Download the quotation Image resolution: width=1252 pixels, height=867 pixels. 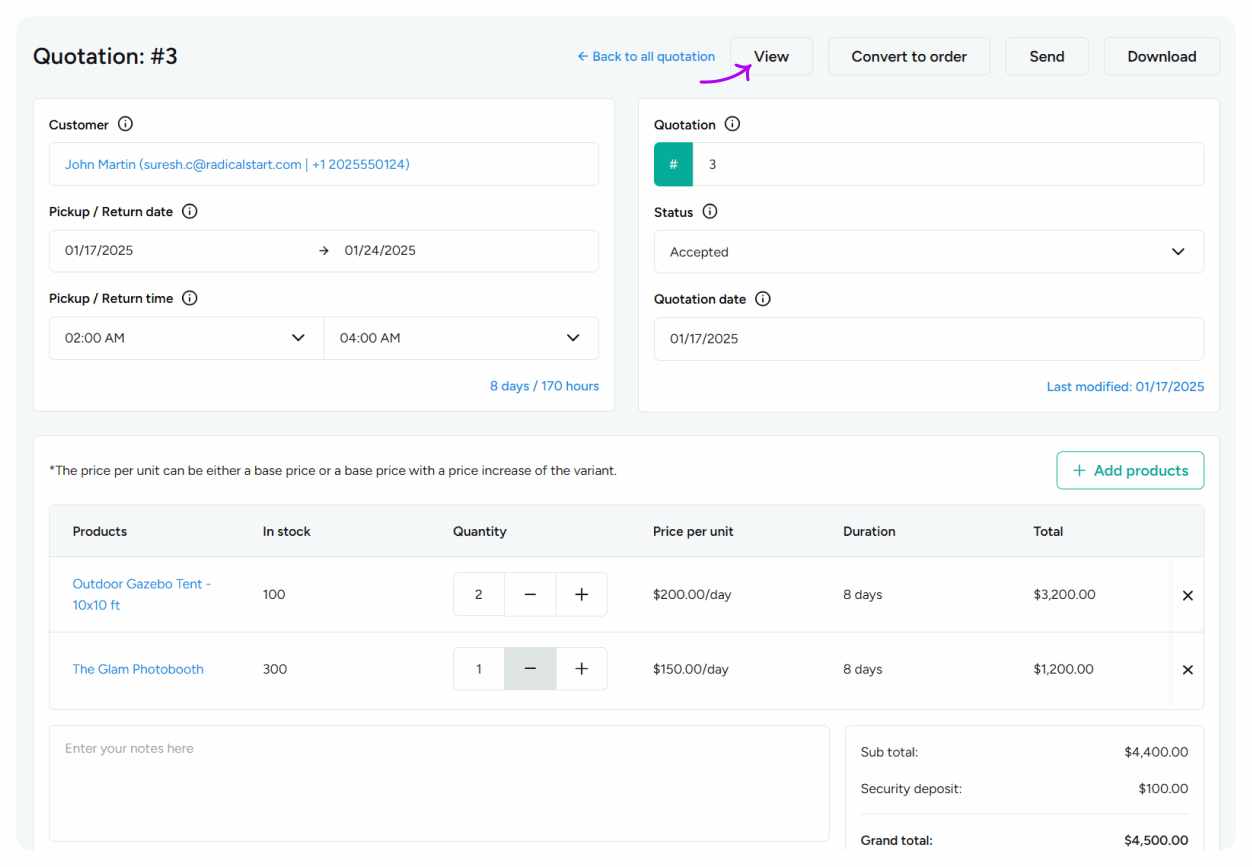click(x=1162, y=56)
